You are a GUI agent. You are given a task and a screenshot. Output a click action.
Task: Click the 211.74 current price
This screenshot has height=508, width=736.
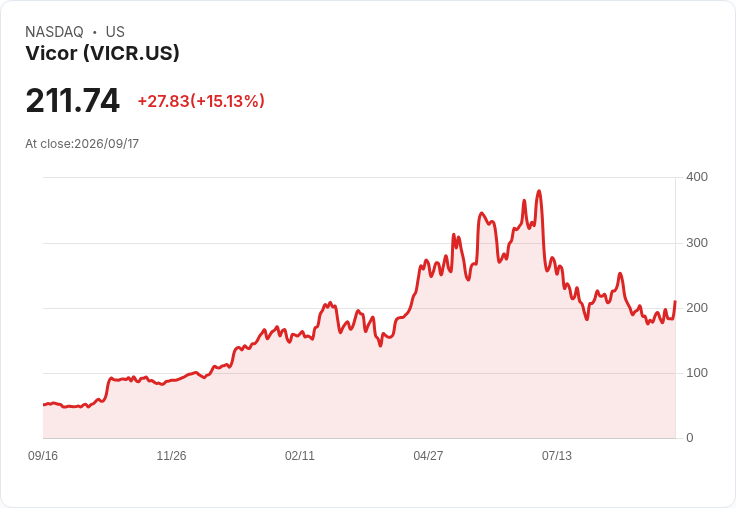click(73, 100)
